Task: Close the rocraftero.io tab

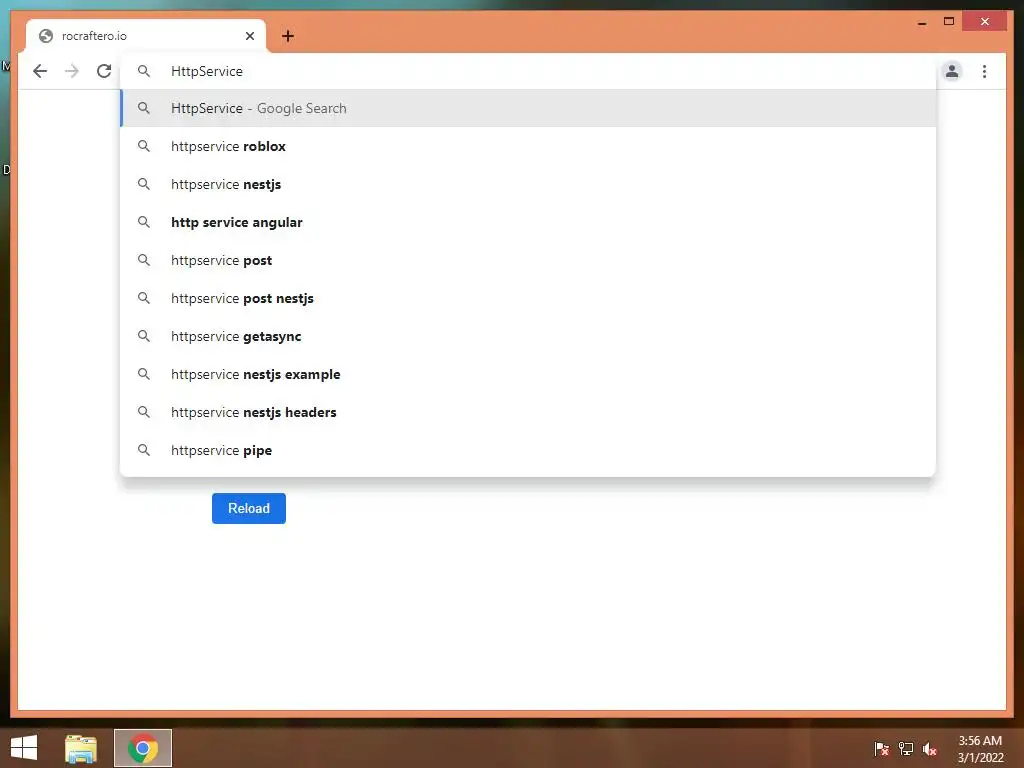Action: pyautogui.click(x=249, y=36)
